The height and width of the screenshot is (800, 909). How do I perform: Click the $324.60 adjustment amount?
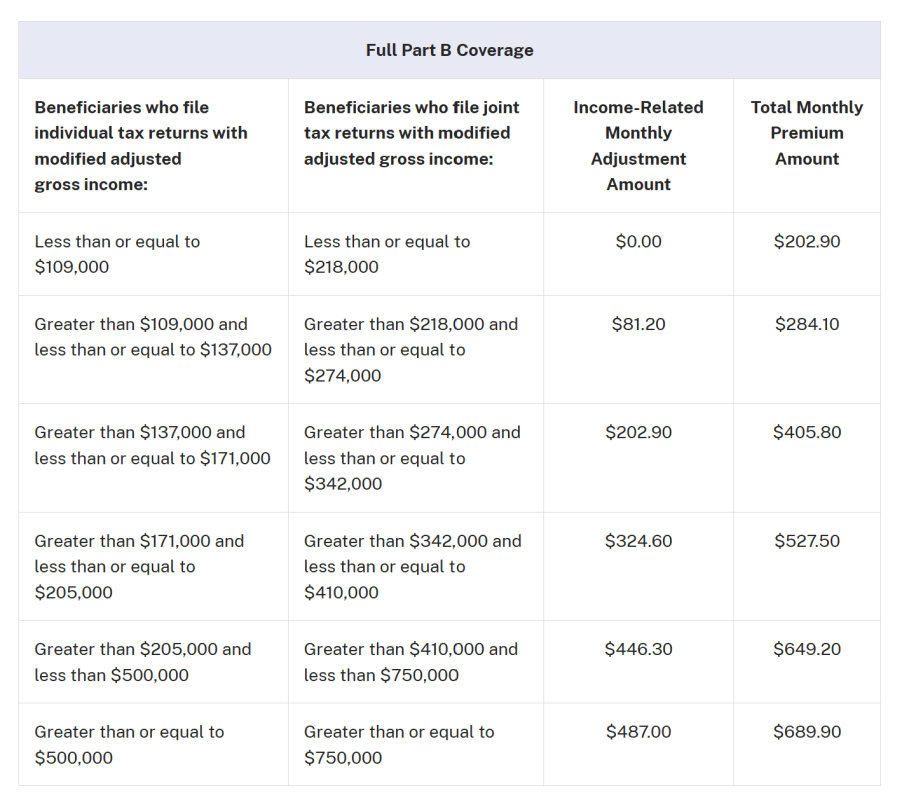pyautogui.click(x=638, y=541)
